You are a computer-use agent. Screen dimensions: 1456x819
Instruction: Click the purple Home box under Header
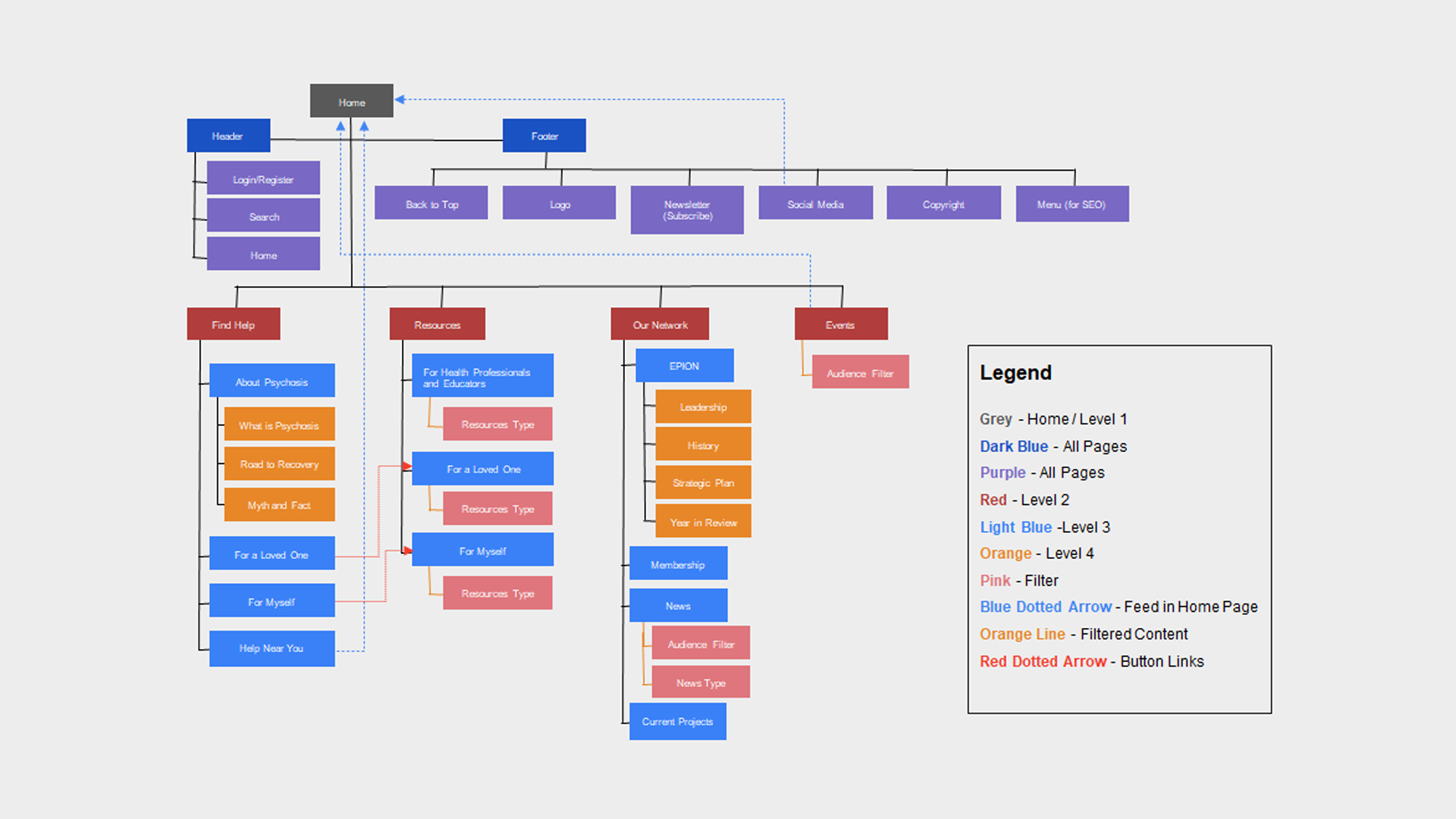(x=263, y=254)
